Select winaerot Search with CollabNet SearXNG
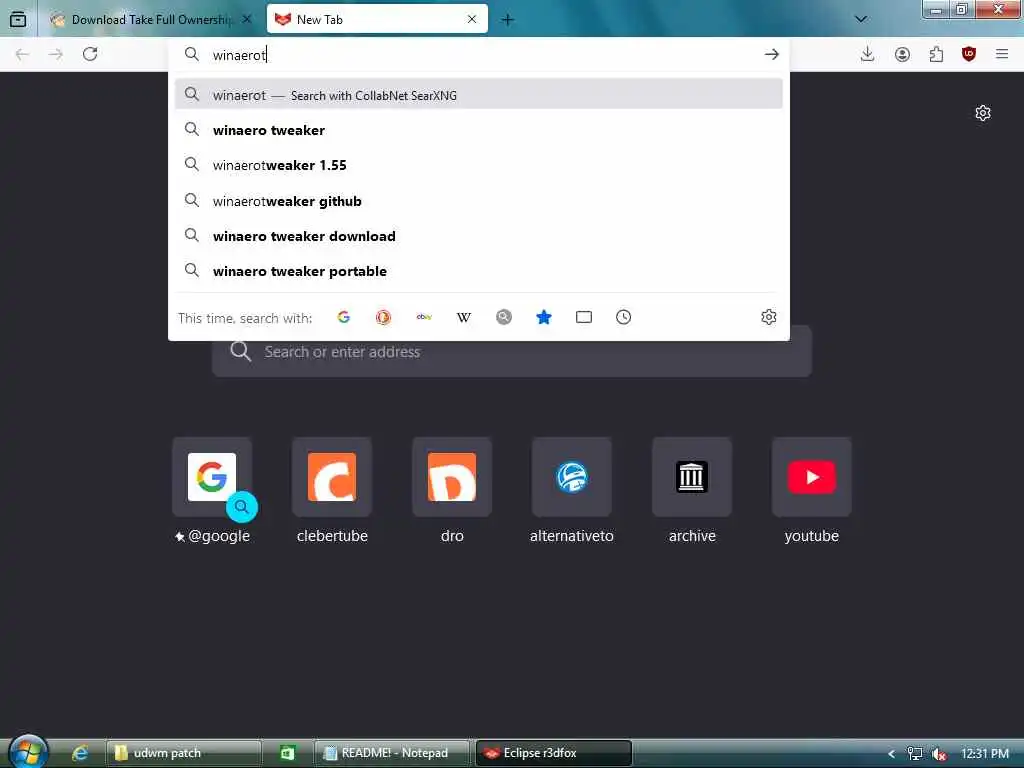The width and height of the screenshot is (1024, 768). pos(479,95)
